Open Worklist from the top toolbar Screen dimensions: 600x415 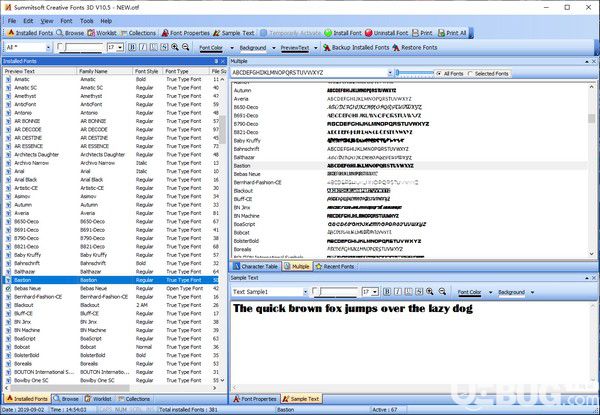pyautogui.click(x=102, y=33)
